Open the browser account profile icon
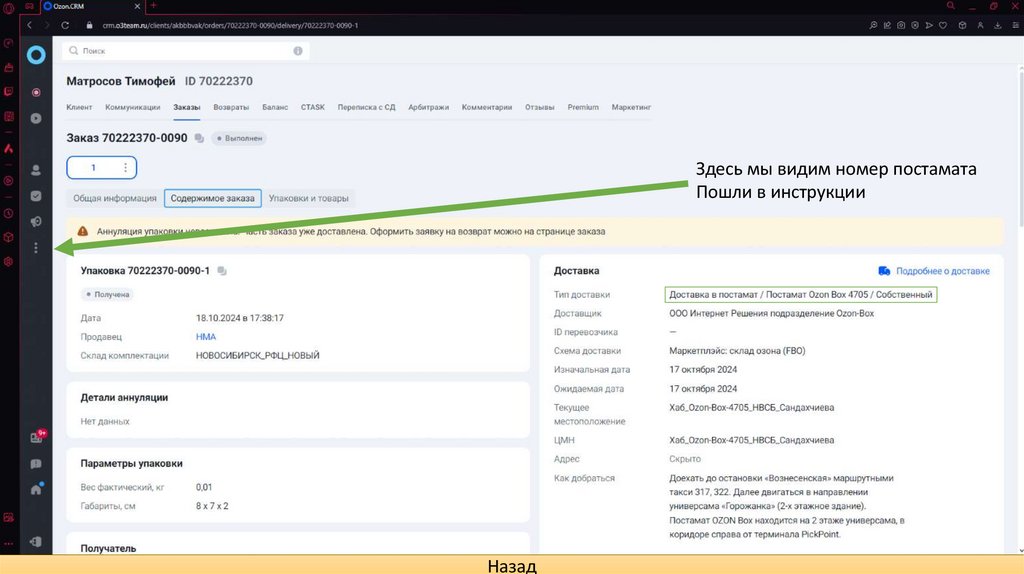The image size is (1024, 574). pyautogui.click(x=980, y=25)
